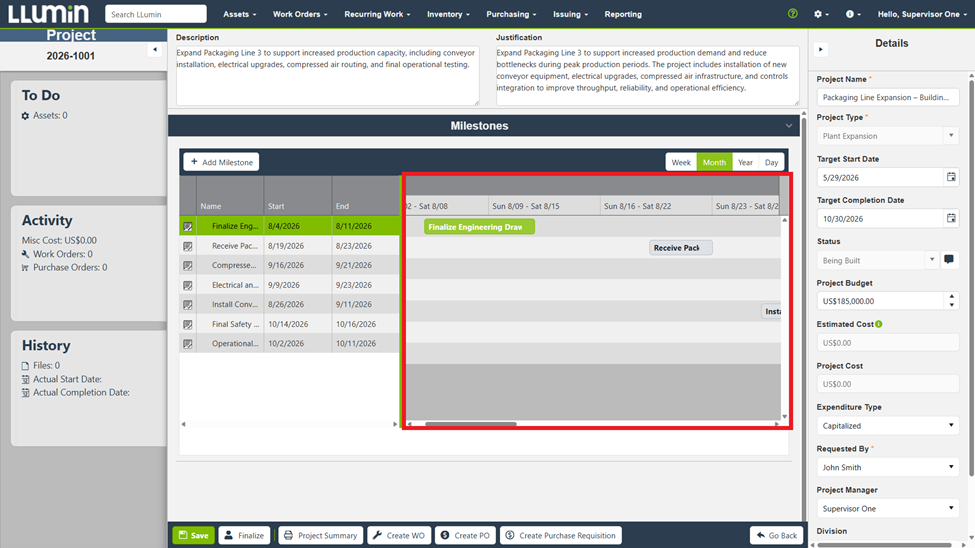Click edit icon for Compresse milestone
The width and height of the screenshot is (975, 548).
188,266
